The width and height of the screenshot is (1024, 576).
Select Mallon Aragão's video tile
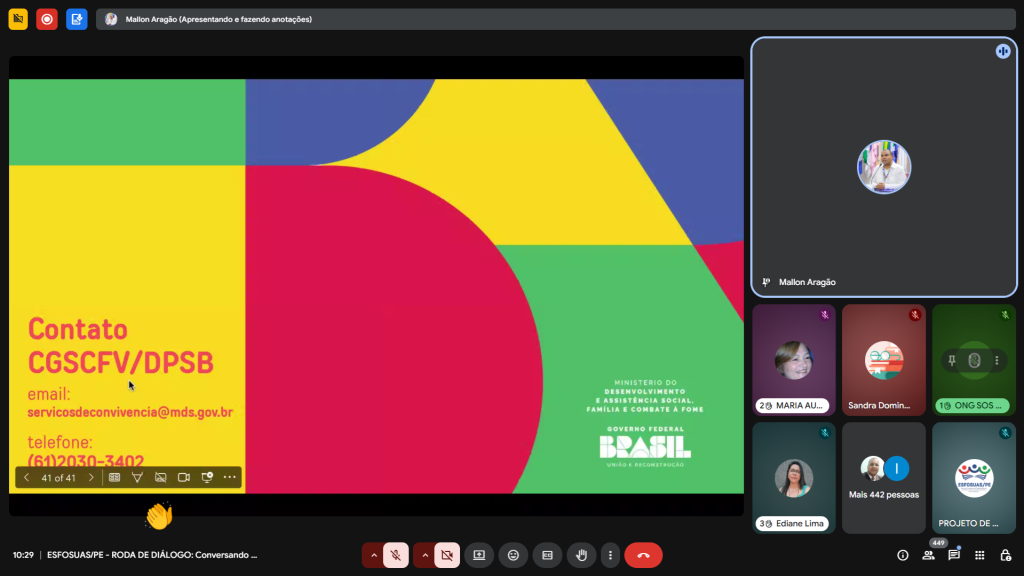point(882,167)
